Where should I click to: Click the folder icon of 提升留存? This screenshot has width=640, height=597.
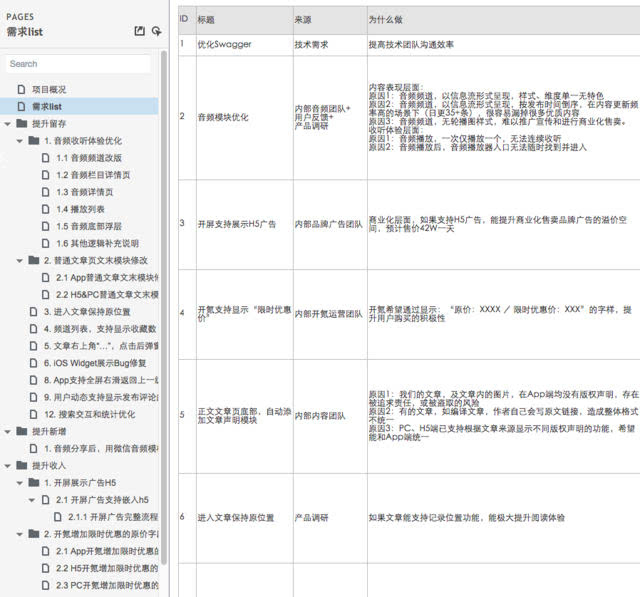[x=21, y=124]
